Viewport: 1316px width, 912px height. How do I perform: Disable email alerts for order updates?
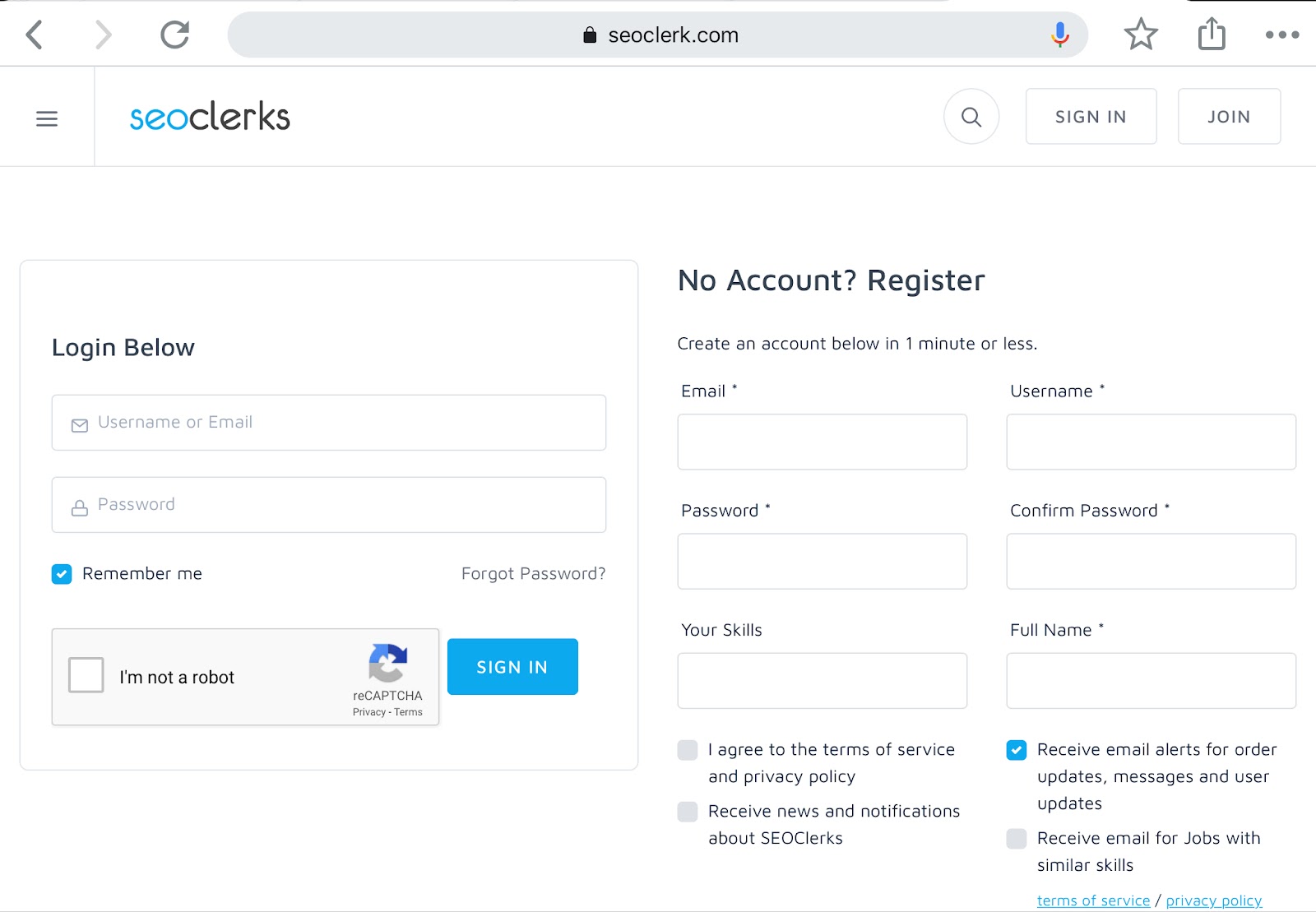[x=1017, y=750]
